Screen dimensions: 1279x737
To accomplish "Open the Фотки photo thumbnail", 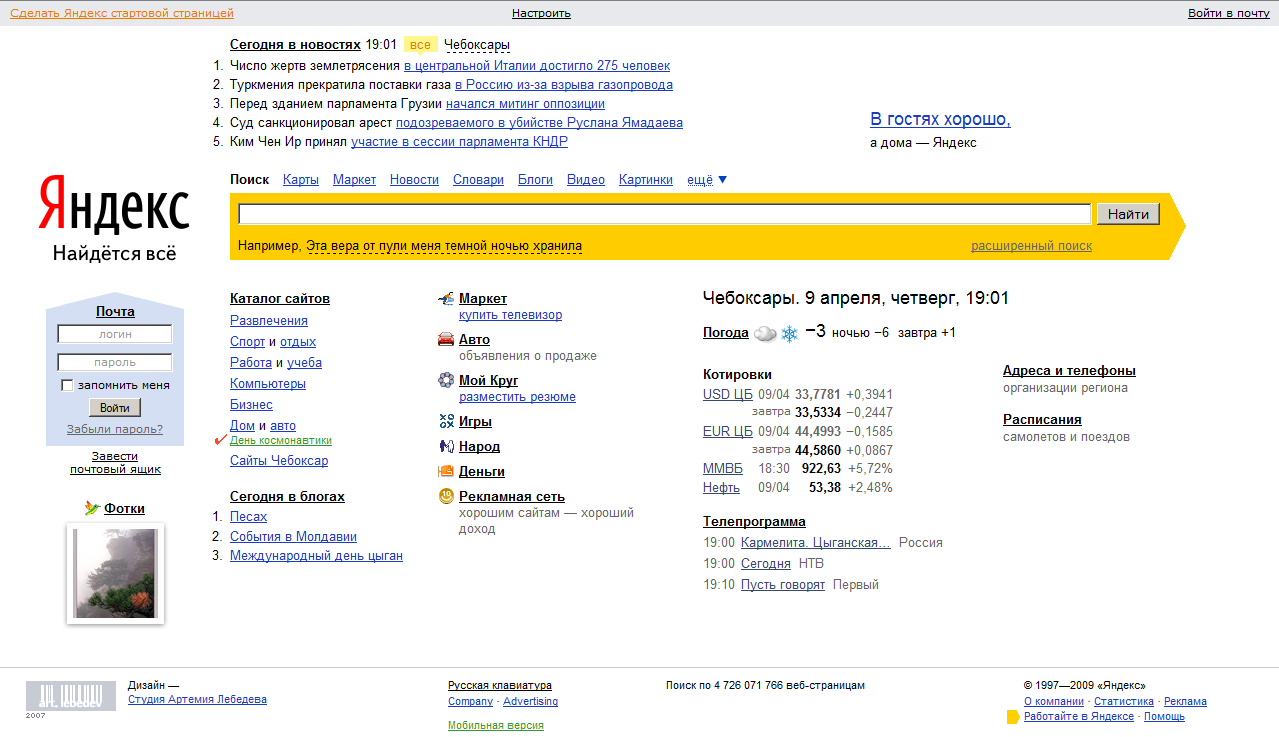I will tap(115, 573).
